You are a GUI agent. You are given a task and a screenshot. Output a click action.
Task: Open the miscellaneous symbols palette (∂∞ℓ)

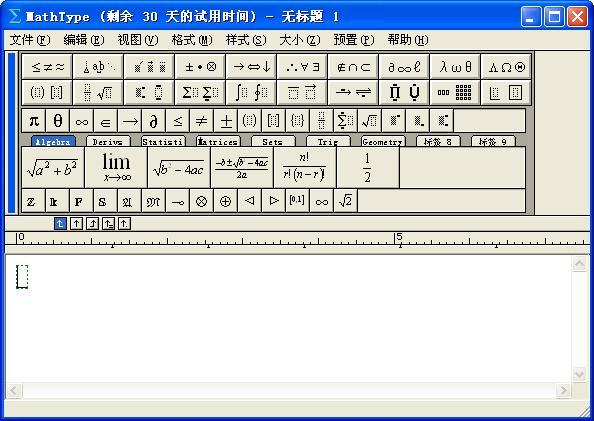click(404, 67)
